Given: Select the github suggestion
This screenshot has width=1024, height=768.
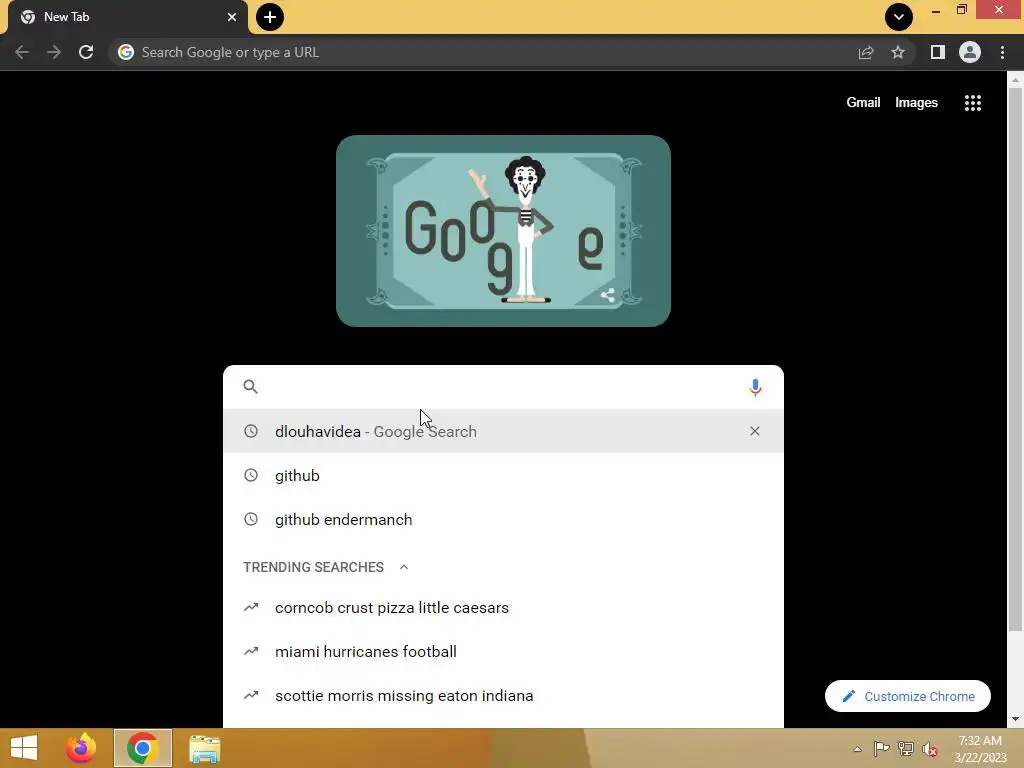Looking at the screenshot, I should [504, 475].
